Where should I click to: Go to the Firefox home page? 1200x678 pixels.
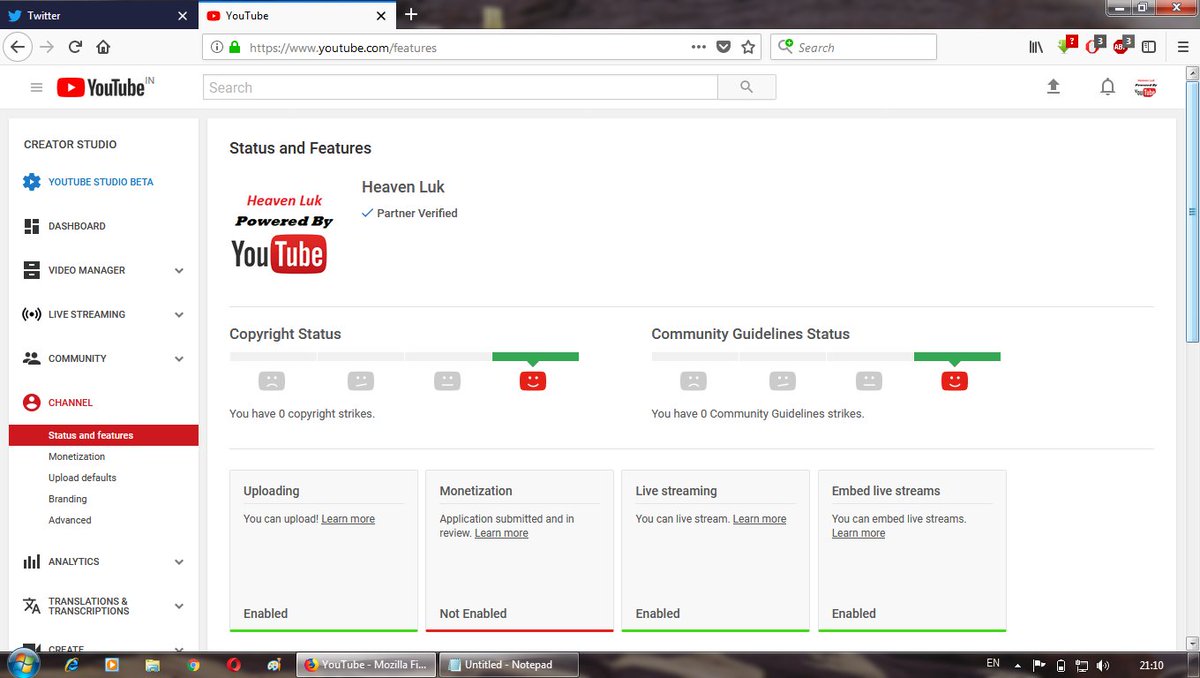[x=103, y=47]
